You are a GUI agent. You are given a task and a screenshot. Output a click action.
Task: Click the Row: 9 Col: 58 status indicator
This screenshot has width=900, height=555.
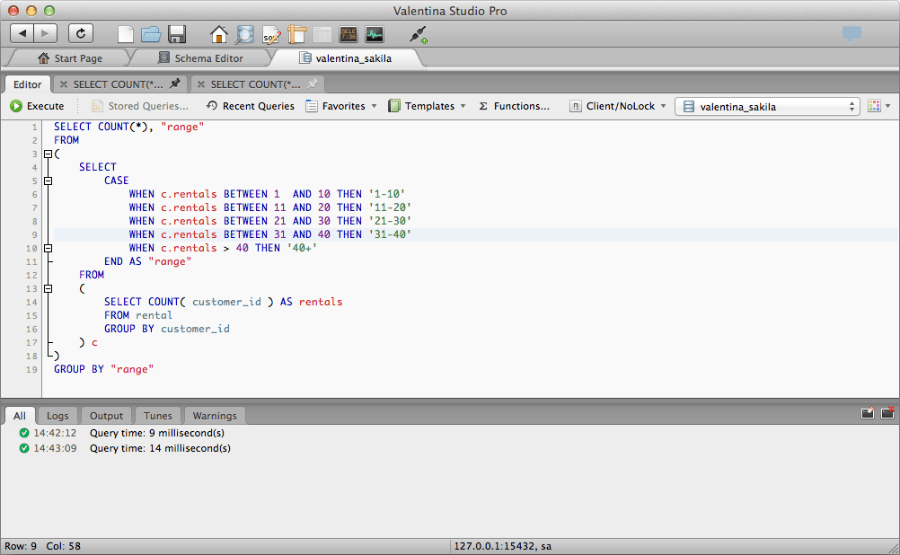point(42,546)
